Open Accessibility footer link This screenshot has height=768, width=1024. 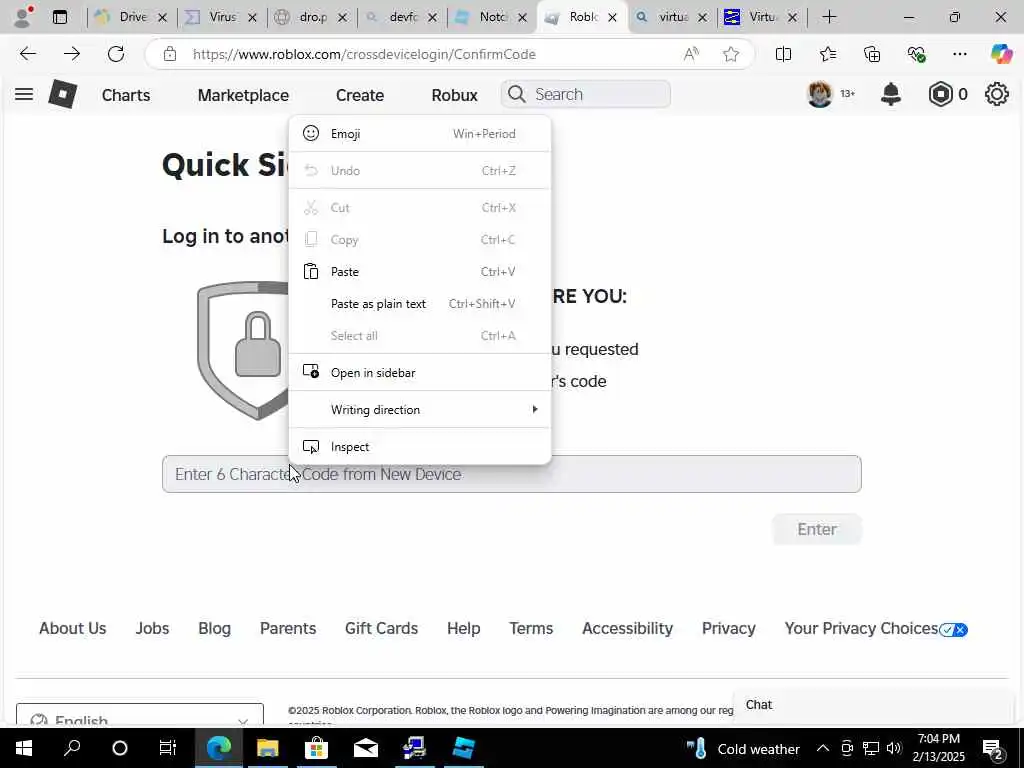[x=627, y=628]
